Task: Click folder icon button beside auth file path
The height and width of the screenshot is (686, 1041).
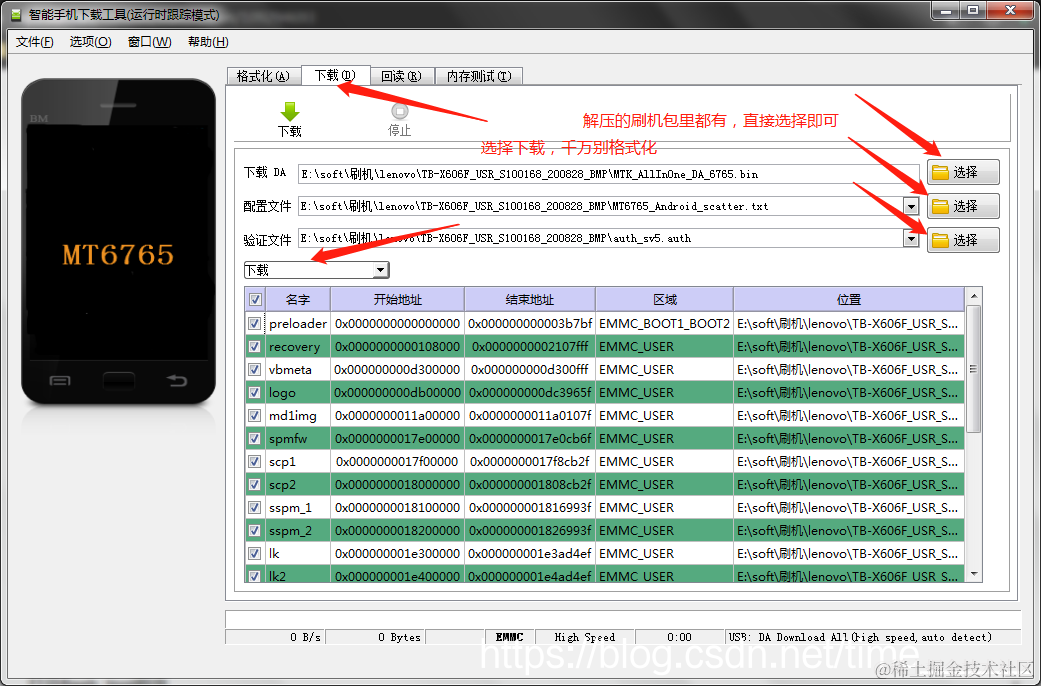Action: pos(963,240)
